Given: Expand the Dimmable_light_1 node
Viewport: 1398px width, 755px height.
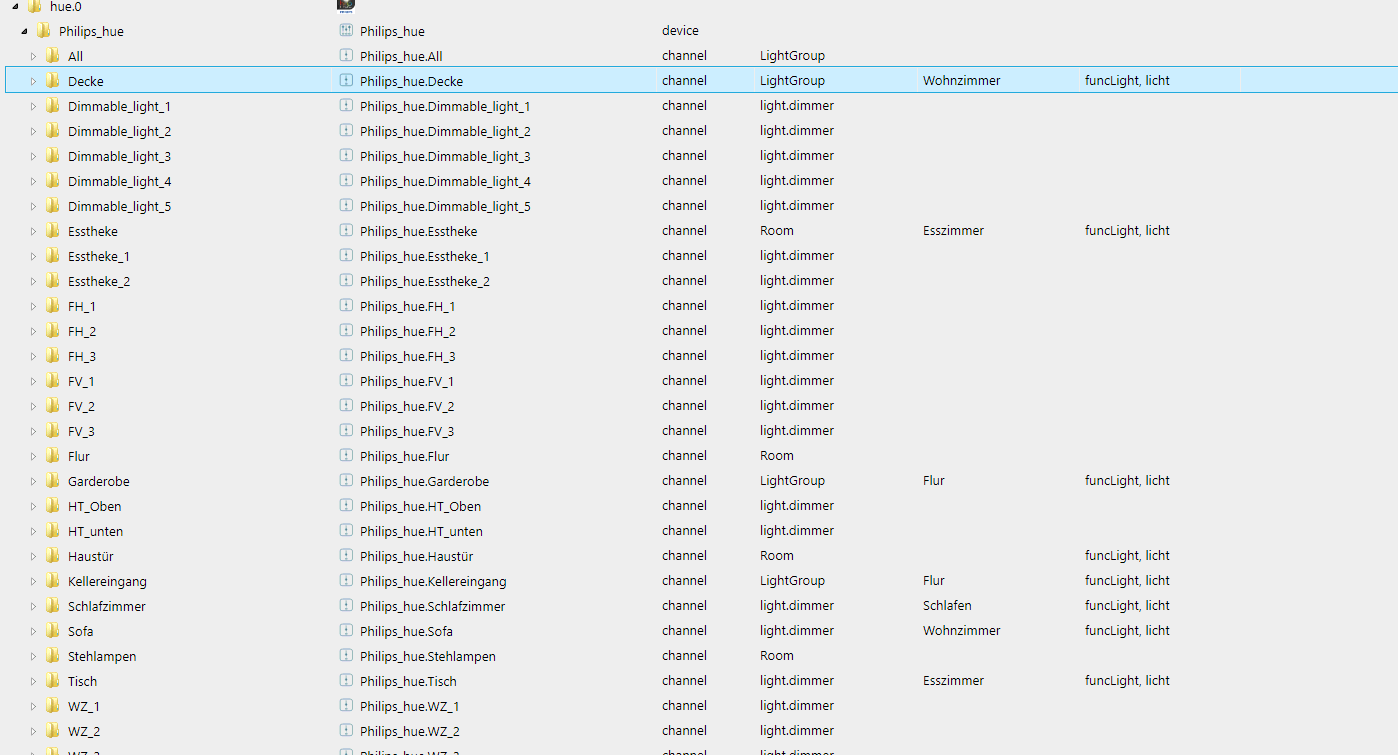Looking at the screenshot, I should (33, 106).
